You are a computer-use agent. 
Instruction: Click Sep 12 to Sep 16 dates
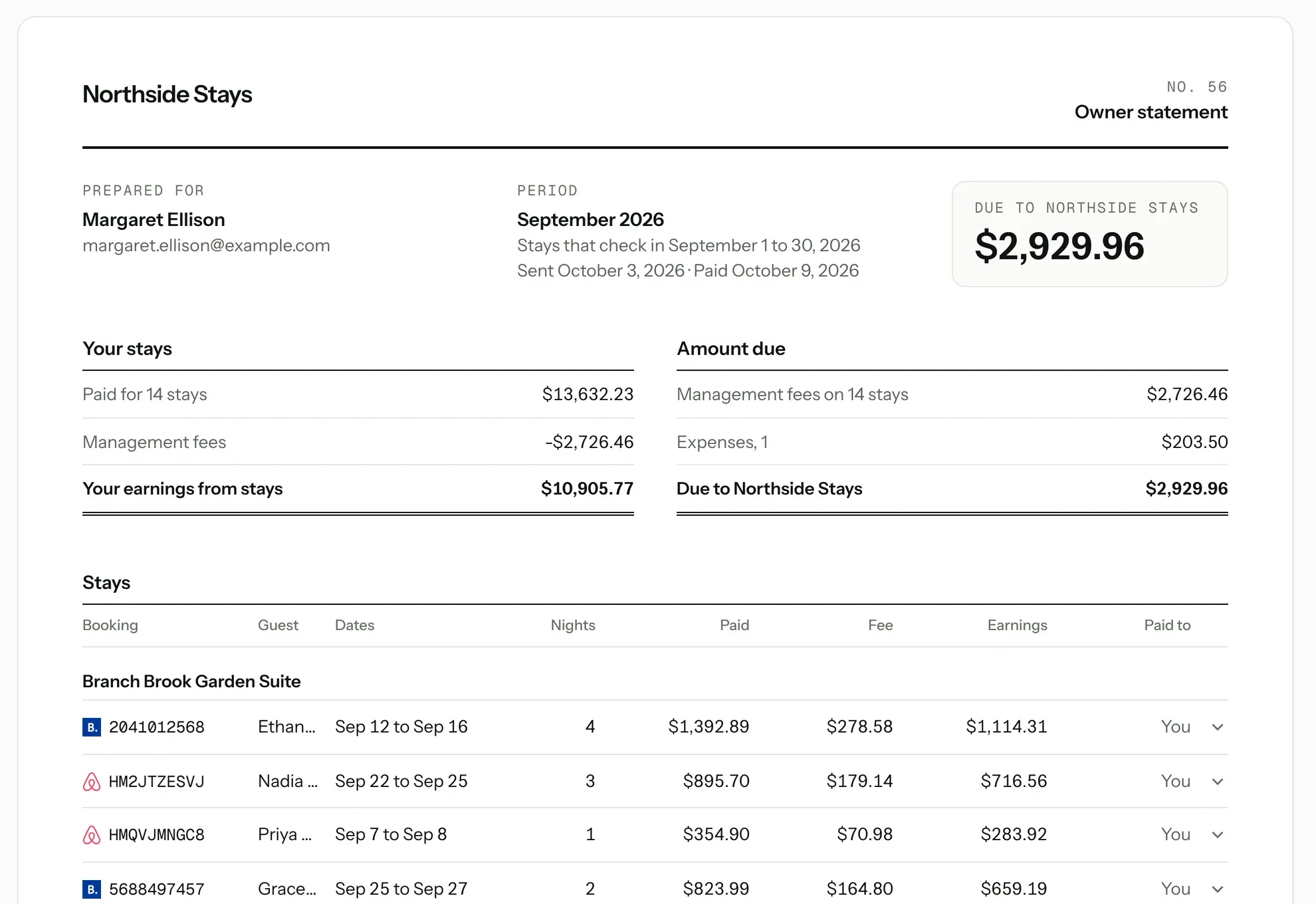pos(401,727)
